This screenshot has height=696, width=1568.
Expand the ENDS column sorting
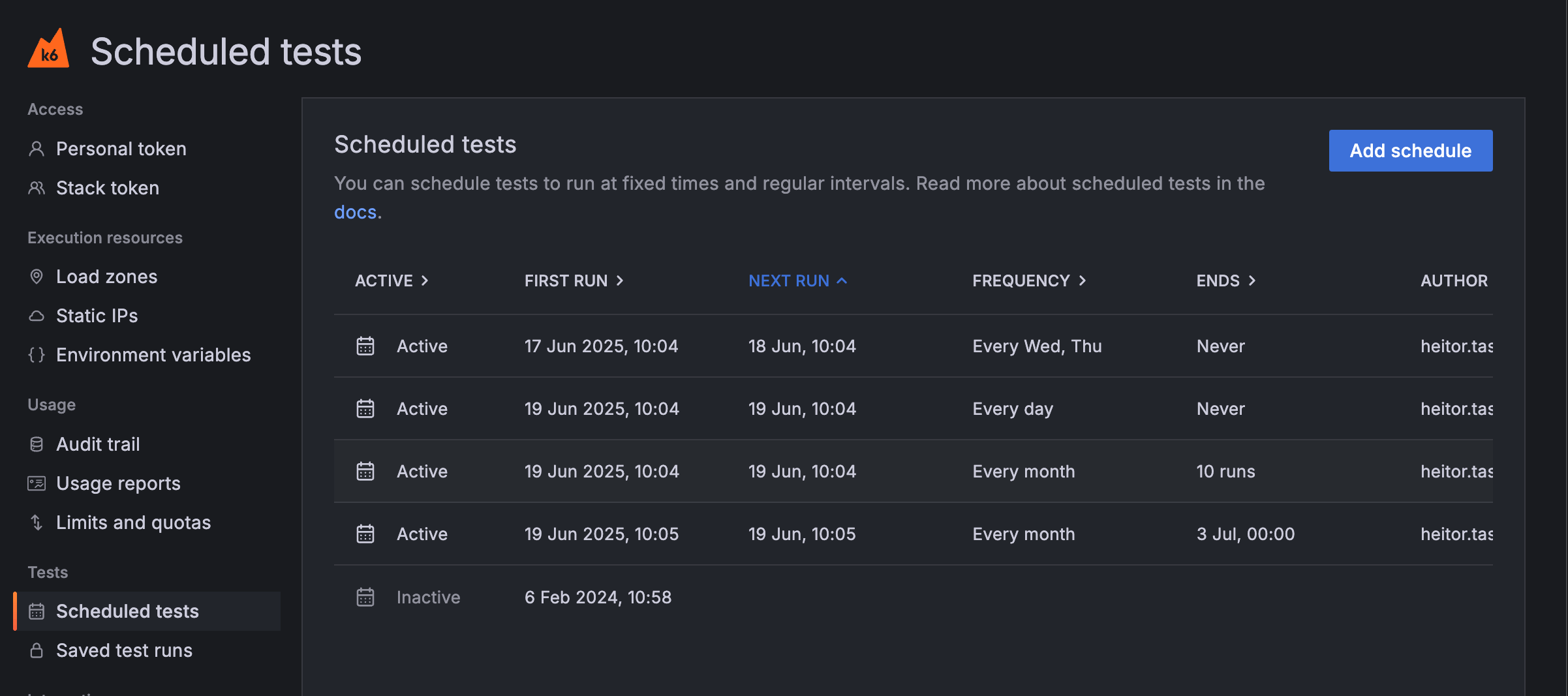(1225, 280)
